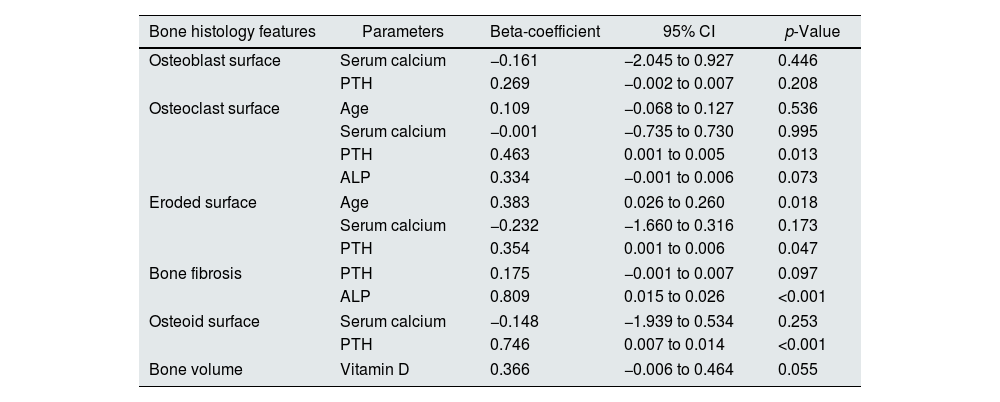The image size is (1000, 402).
Task: Click the Bone volume p-value 0.055
Action: click(x=797, y=369)
